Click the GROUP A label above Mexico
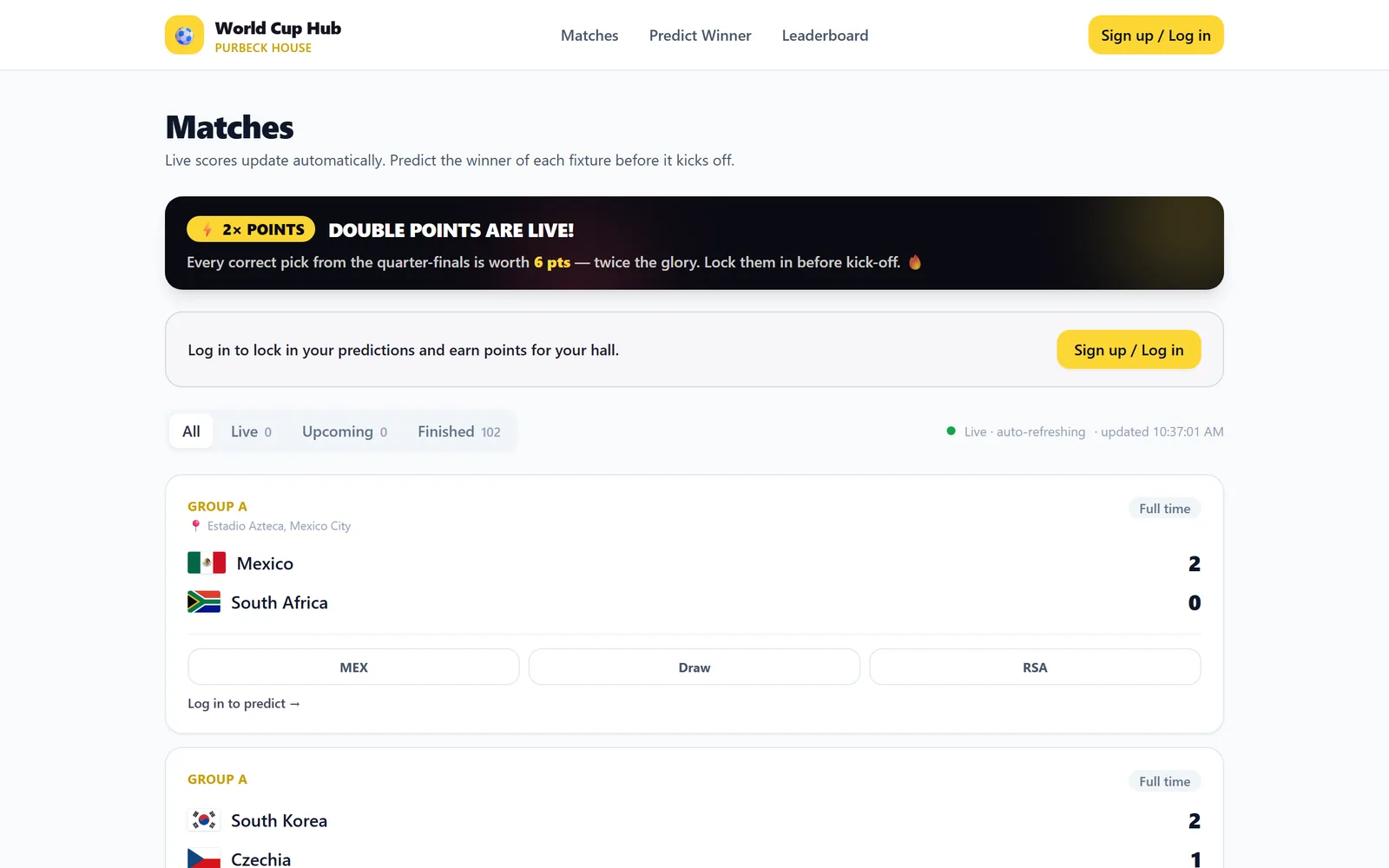 click(217, 506)
